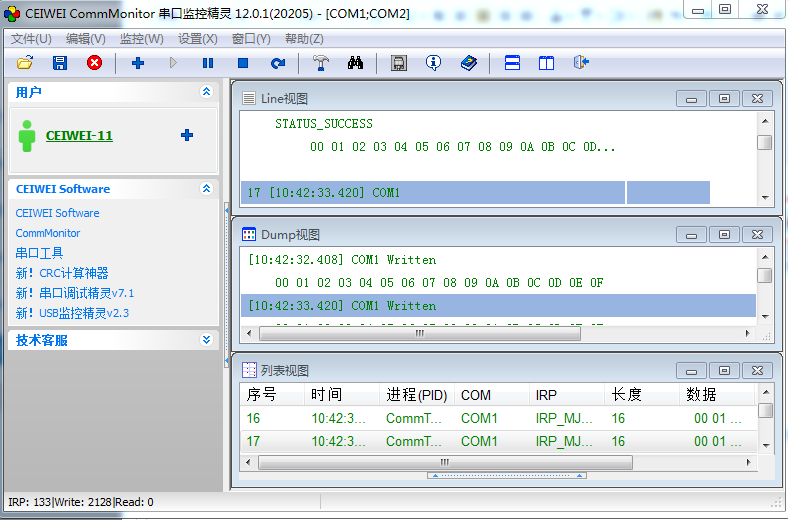
Task: Sort by the 序号 column header
Action: coord(272,395)
